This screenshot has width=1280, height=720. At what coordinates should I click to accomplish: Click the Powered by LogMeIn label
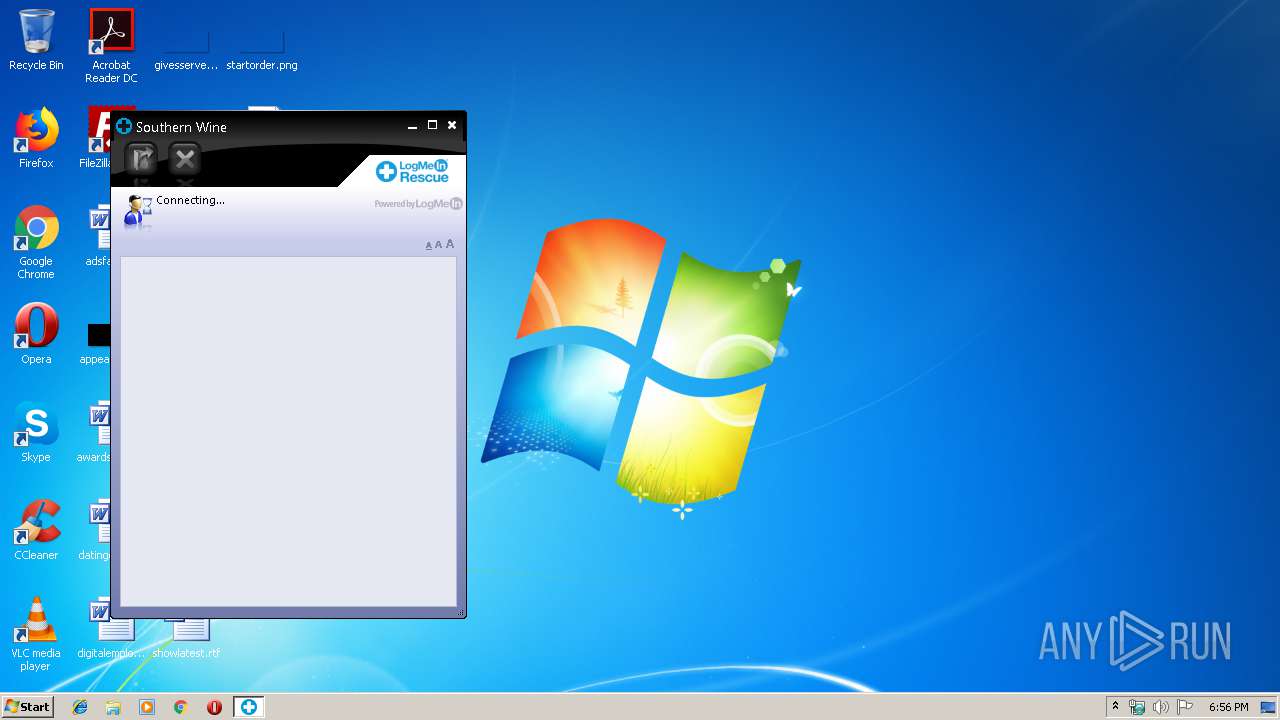[x=418, y=204]
